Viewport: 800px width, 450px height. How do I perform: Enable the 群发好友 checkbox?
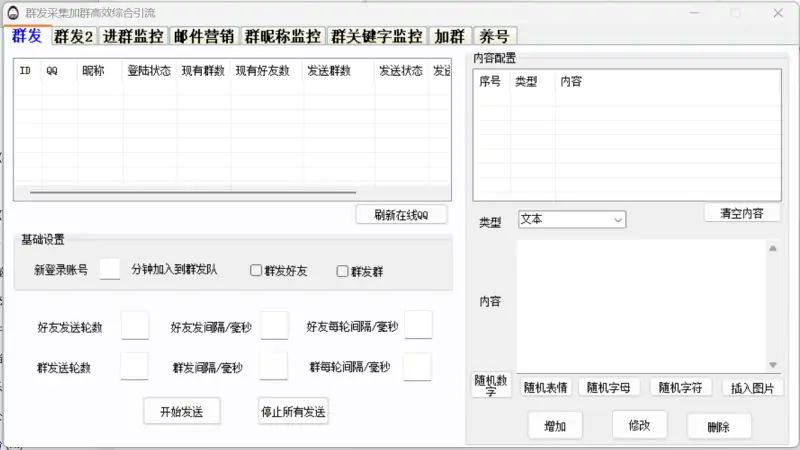point(257,270)
